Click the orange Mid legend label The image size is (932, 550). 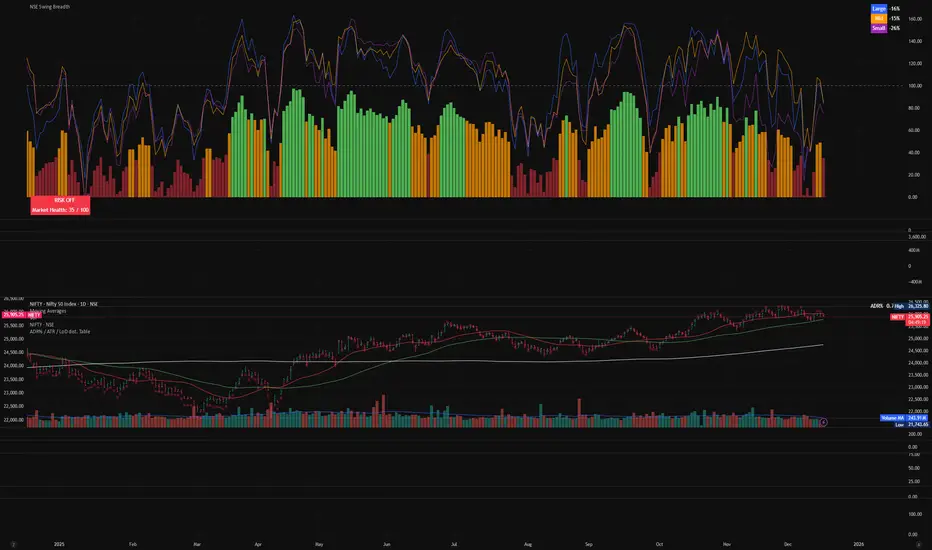[879, 18]
